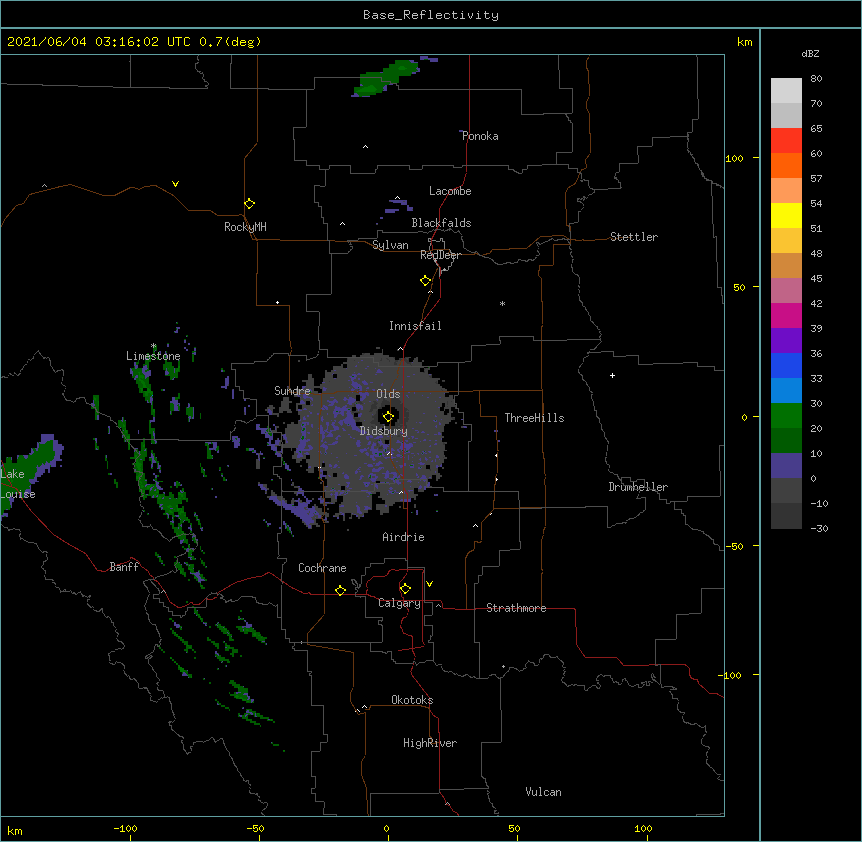The width and height of the screenshot is (862, 842).
Task: Click the white plus marker north of Drumheller
Action: point(612,375)
